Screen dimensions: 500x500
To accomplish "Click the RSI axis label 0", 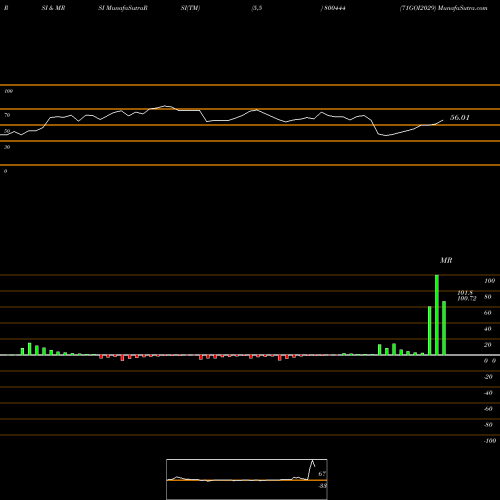I will [x=5, y=171].
